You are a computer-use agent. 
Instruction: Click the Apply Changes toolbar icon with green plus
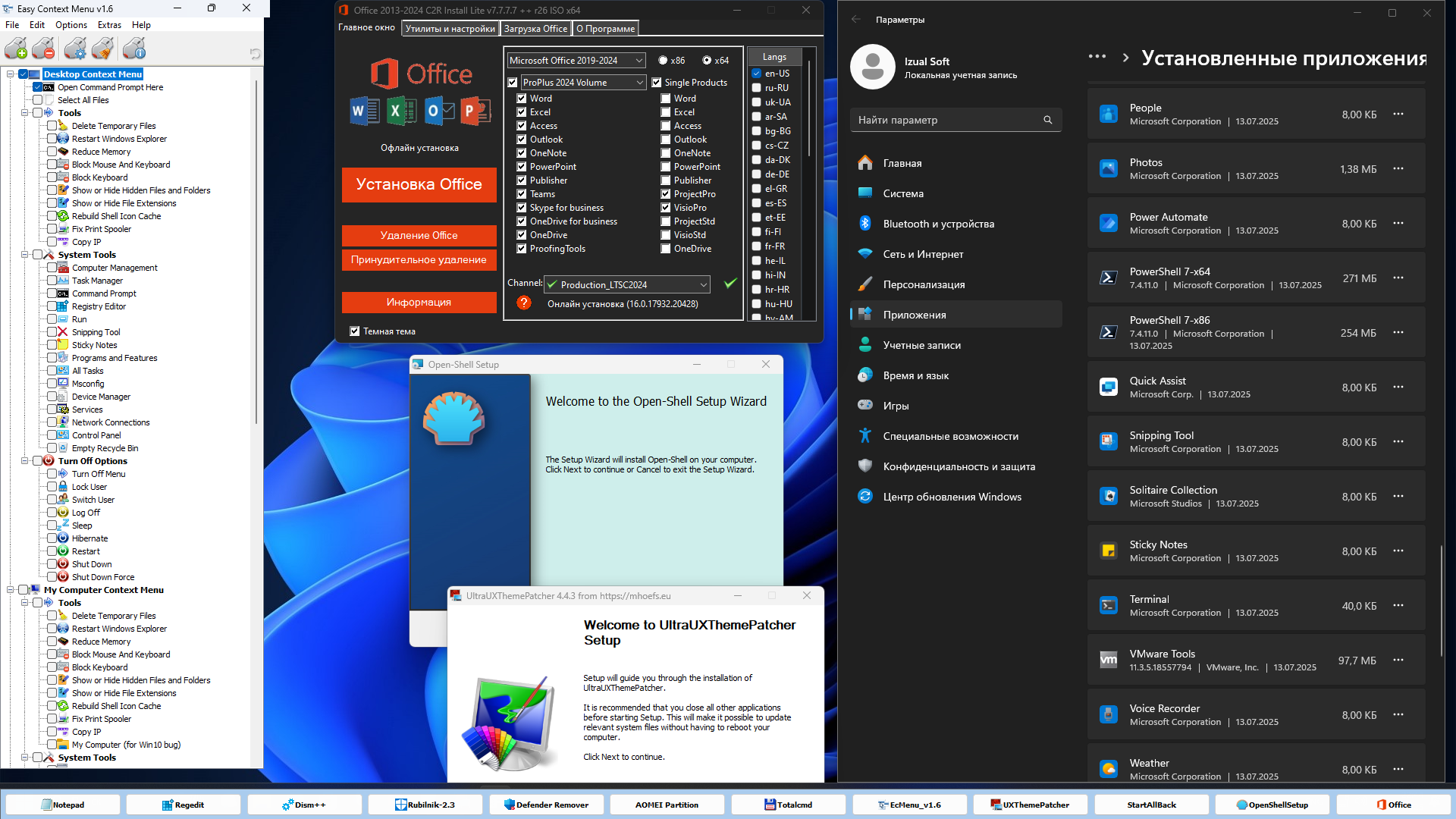click(x=16, y=49)
